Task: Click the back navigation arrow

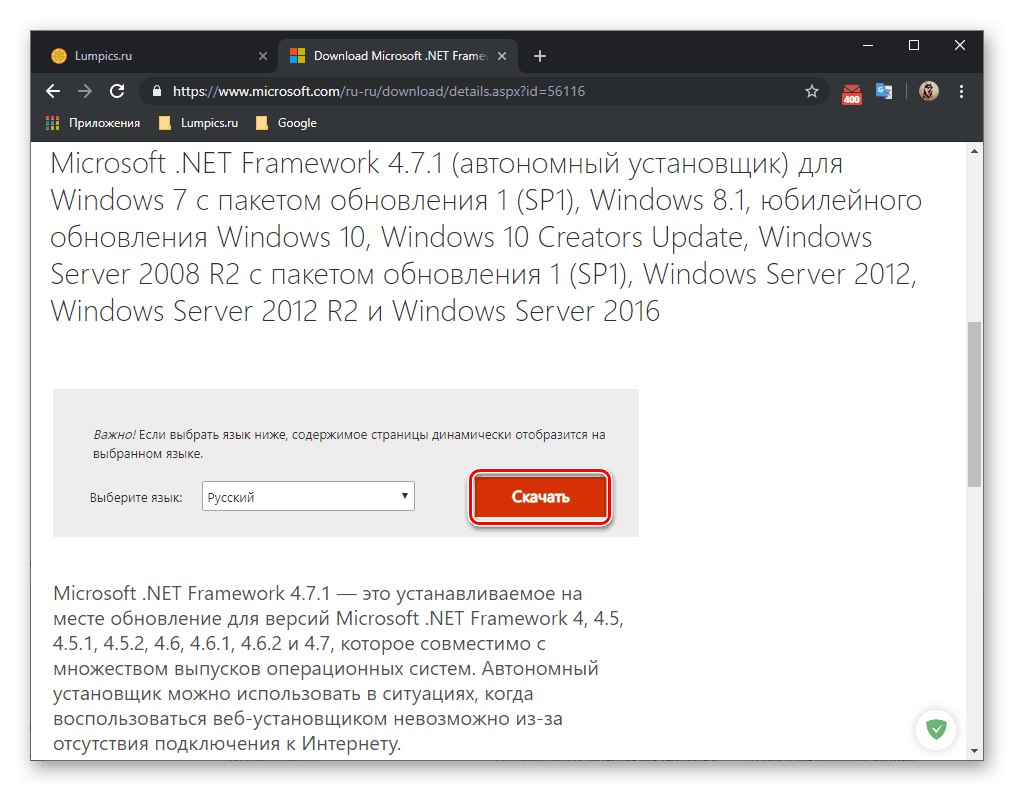Action: [52, 91]
